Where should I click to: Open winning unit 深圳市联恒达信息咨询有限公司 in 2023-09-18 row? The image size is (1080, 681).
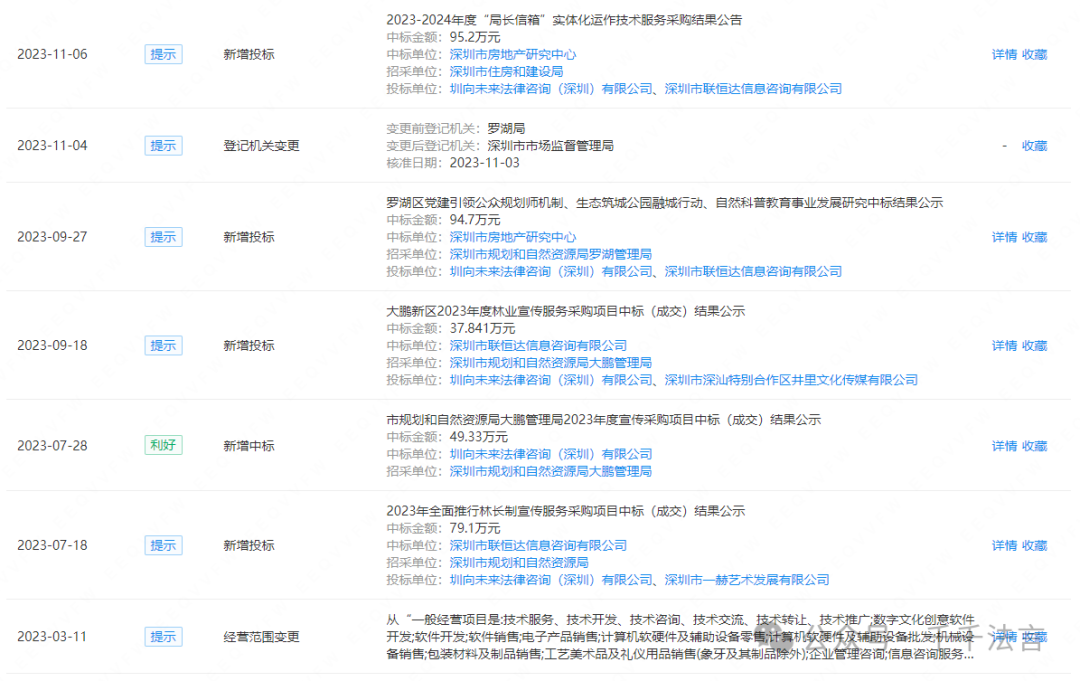[538, 346]
